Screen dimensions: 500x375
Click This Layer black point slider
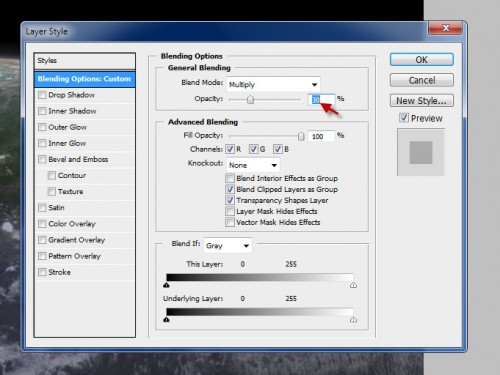(167, 285)
